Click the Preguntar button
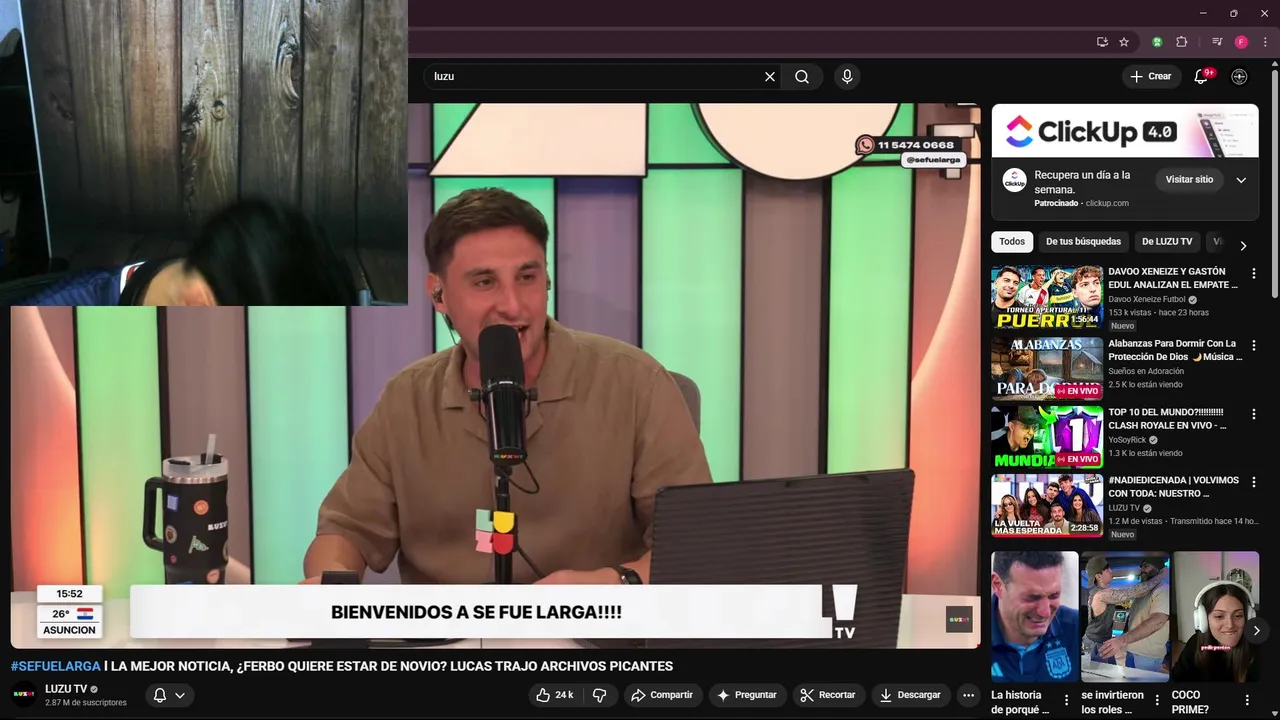 coord(747,695)
